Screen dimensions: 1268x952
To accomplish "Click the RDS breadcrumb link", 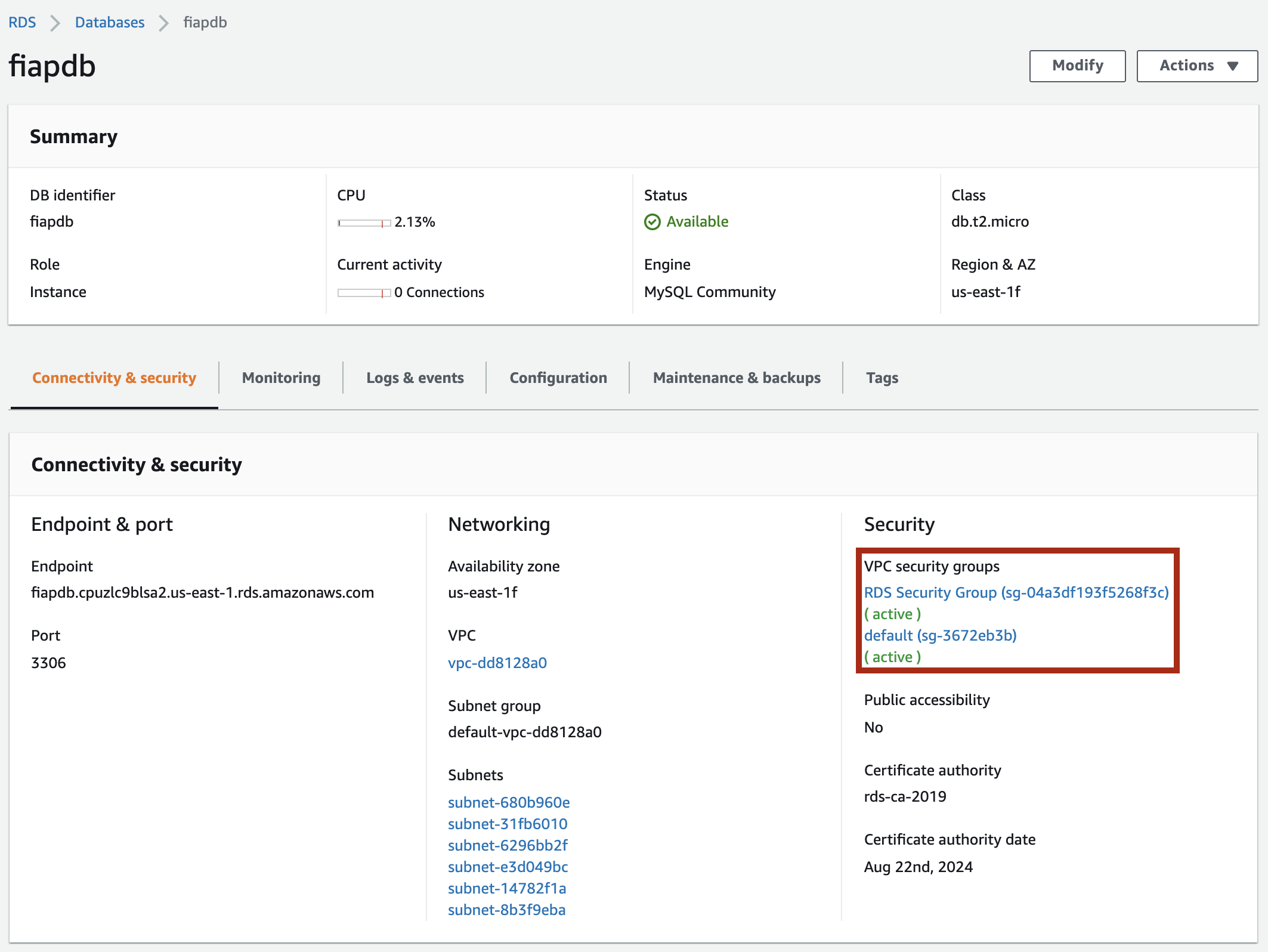I will [22, 23].
